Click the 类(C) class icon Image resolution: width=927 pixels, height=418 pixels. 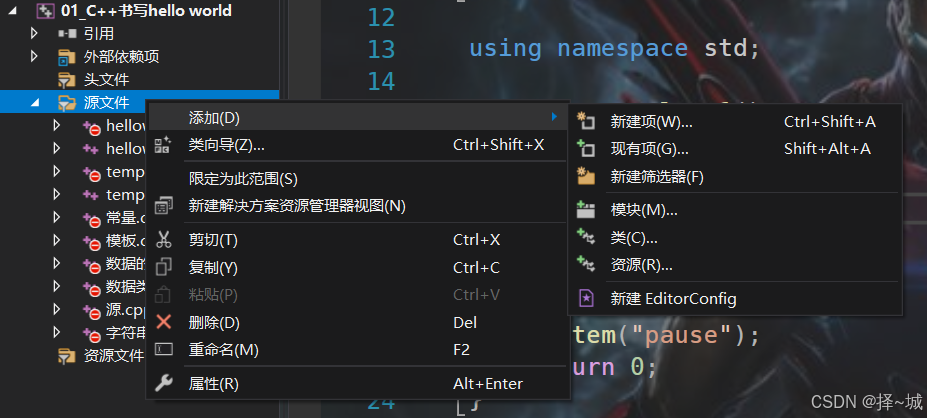(585, 238)
